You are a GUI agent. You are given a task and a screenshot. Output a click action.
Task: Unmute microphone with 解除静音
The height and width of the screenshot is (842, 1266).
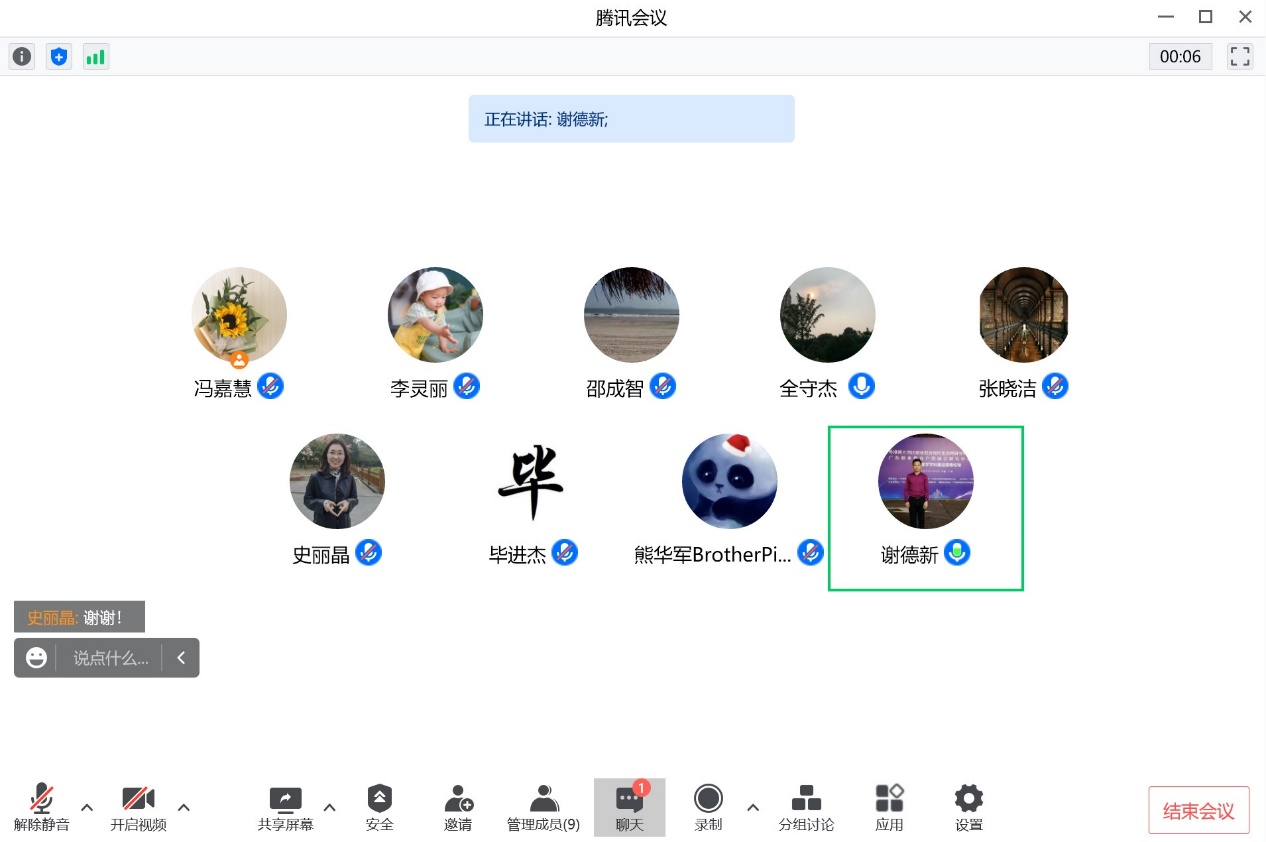tap(41, 808)
